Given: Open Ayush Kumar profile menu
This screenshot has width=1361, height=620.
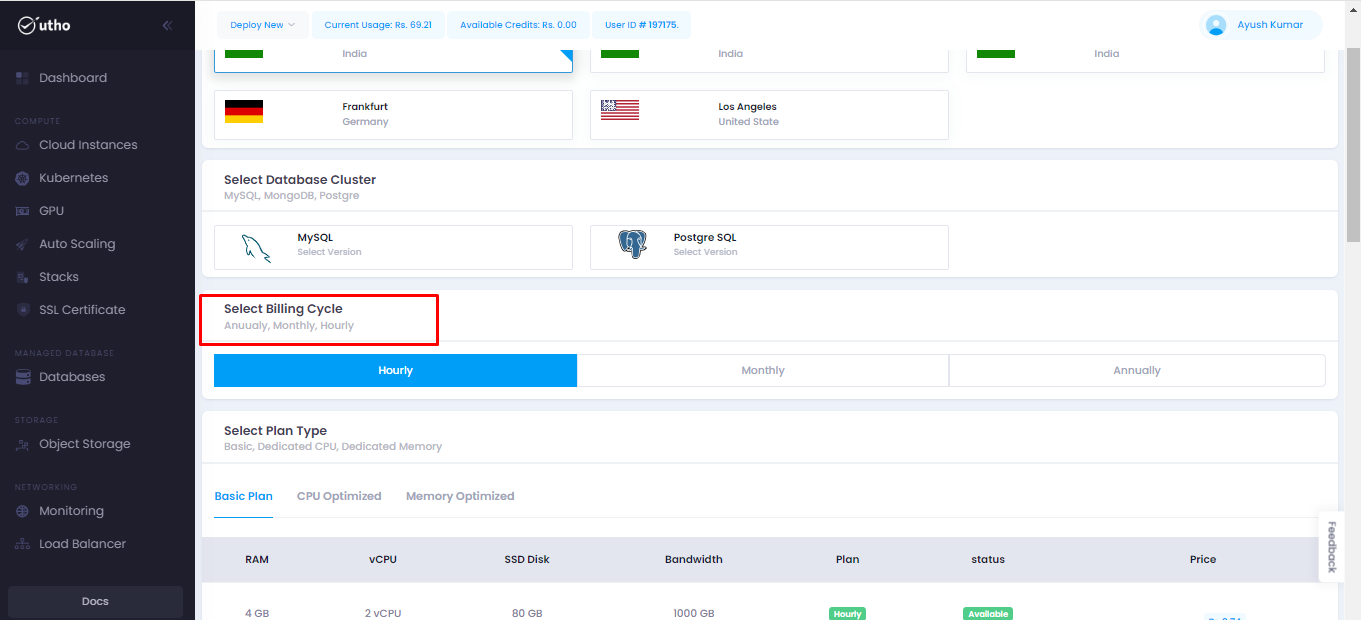Looking at the screenshot, I should click(x=1260, y=25).
